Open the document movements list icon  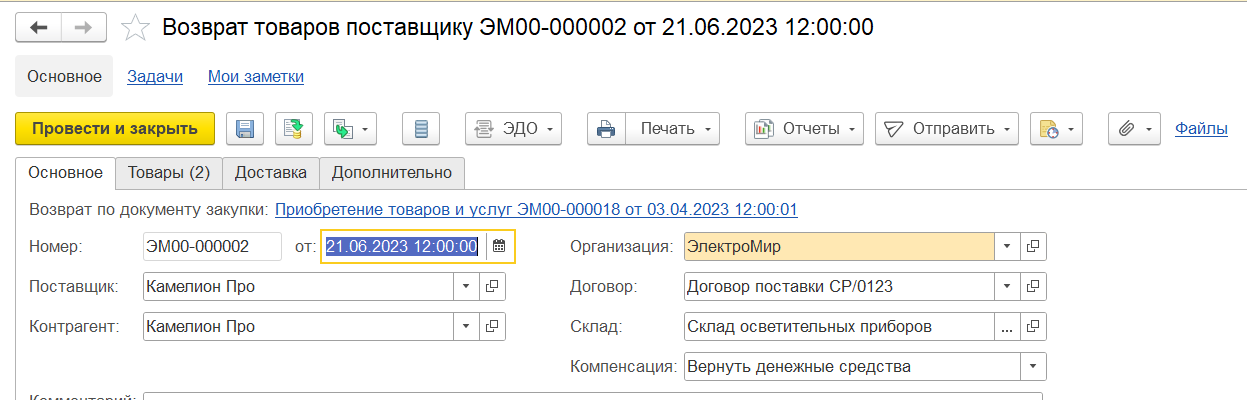tap(421, 128)
